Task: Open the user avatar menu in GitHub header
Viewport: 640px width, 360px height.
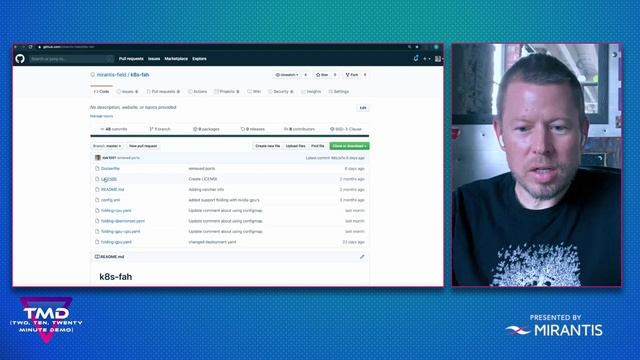Action: (438, 59)
